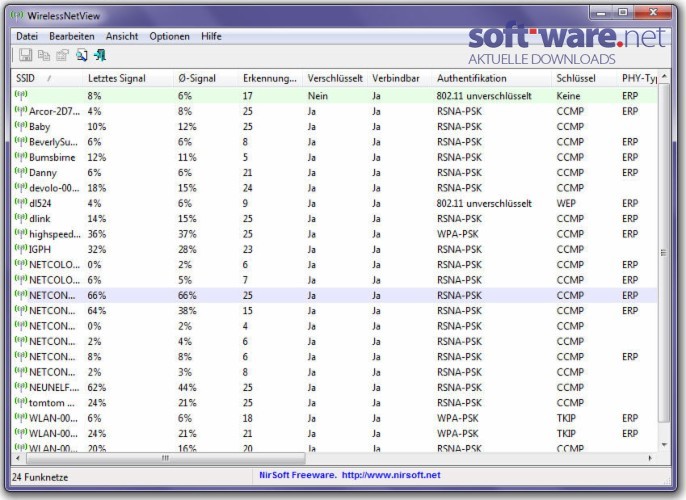The width and height of the screenshot is (686, 500).
Task: Sort by the Letztes Signal column header
Action: (128, 78)
